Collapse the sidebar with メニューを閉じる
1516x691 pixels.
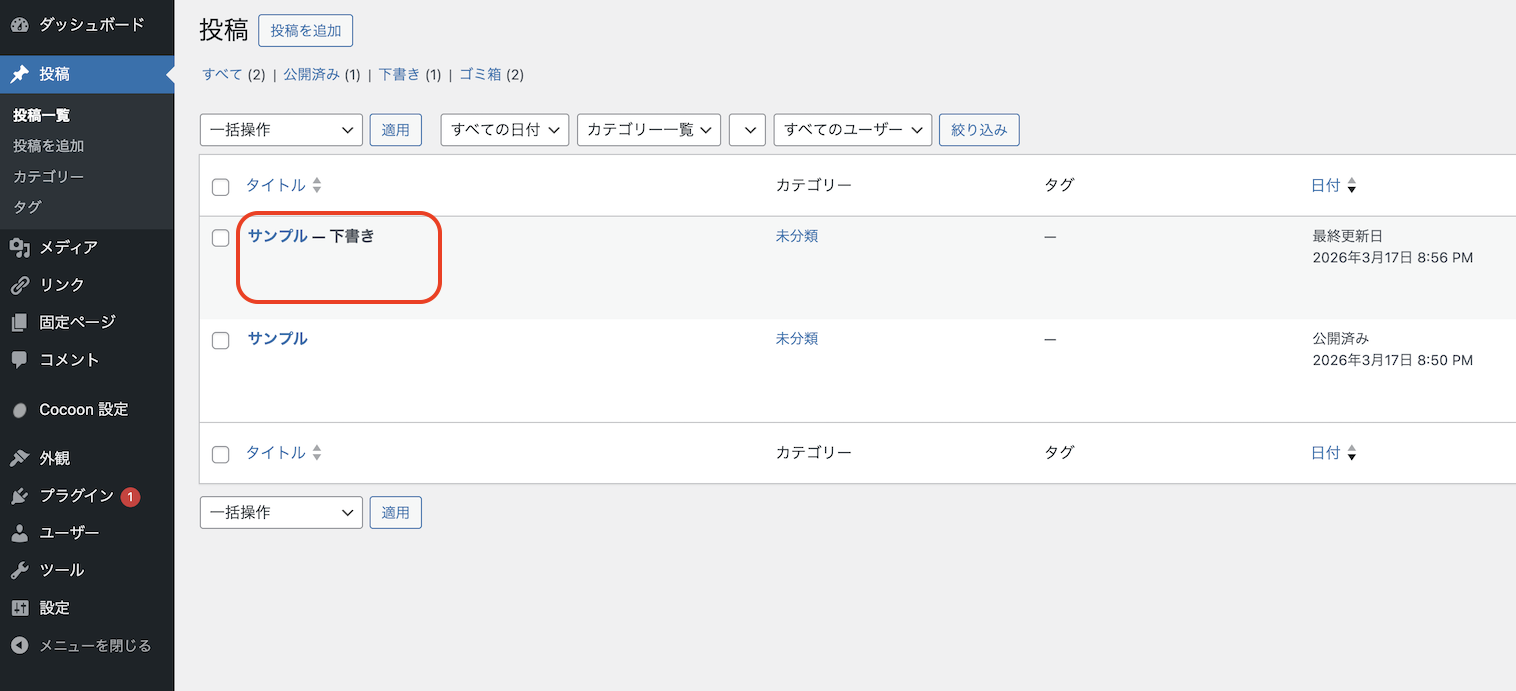(94, 646)
